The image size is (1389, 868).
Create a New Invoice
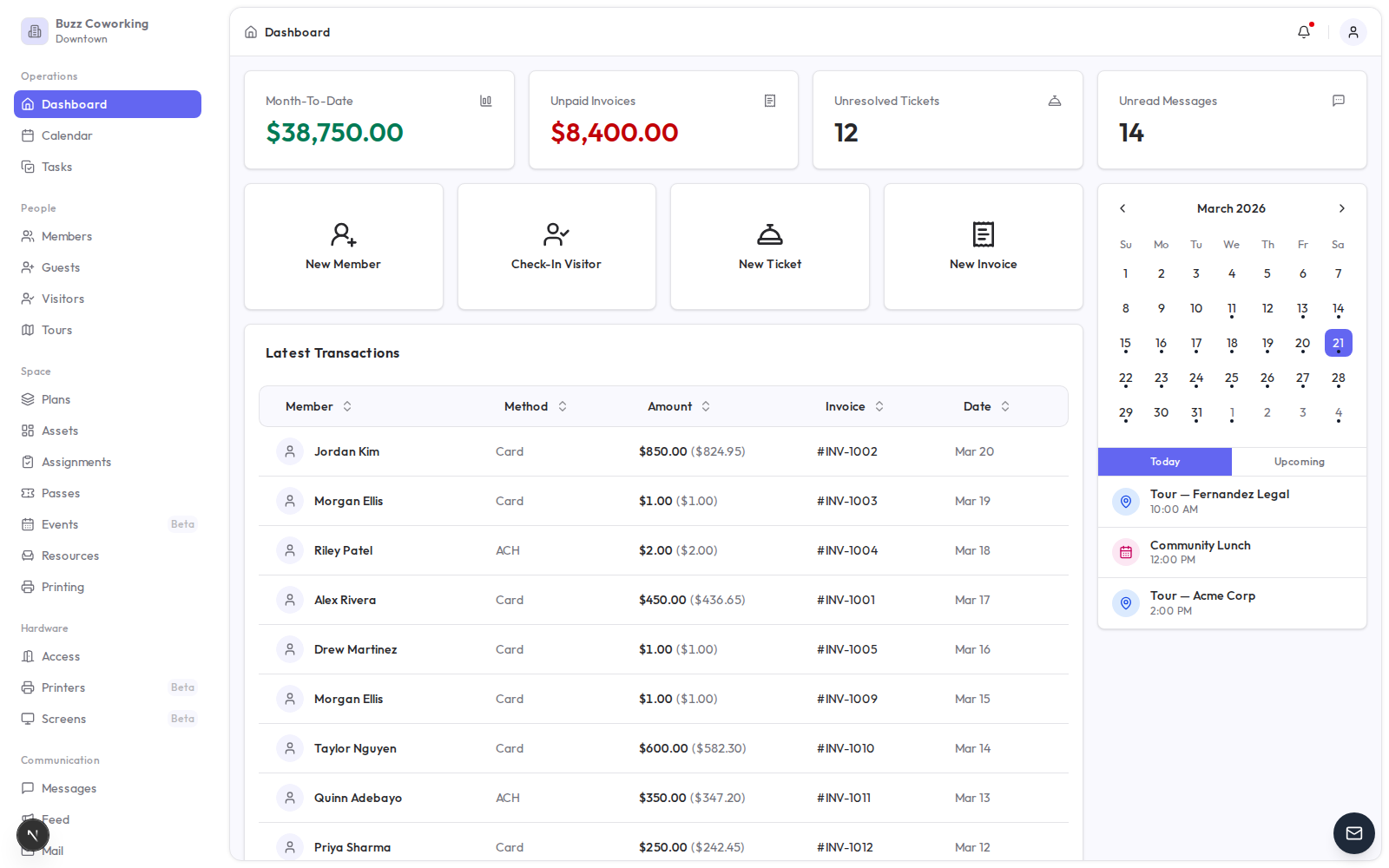pyautogui.click(x=982, y=247)
